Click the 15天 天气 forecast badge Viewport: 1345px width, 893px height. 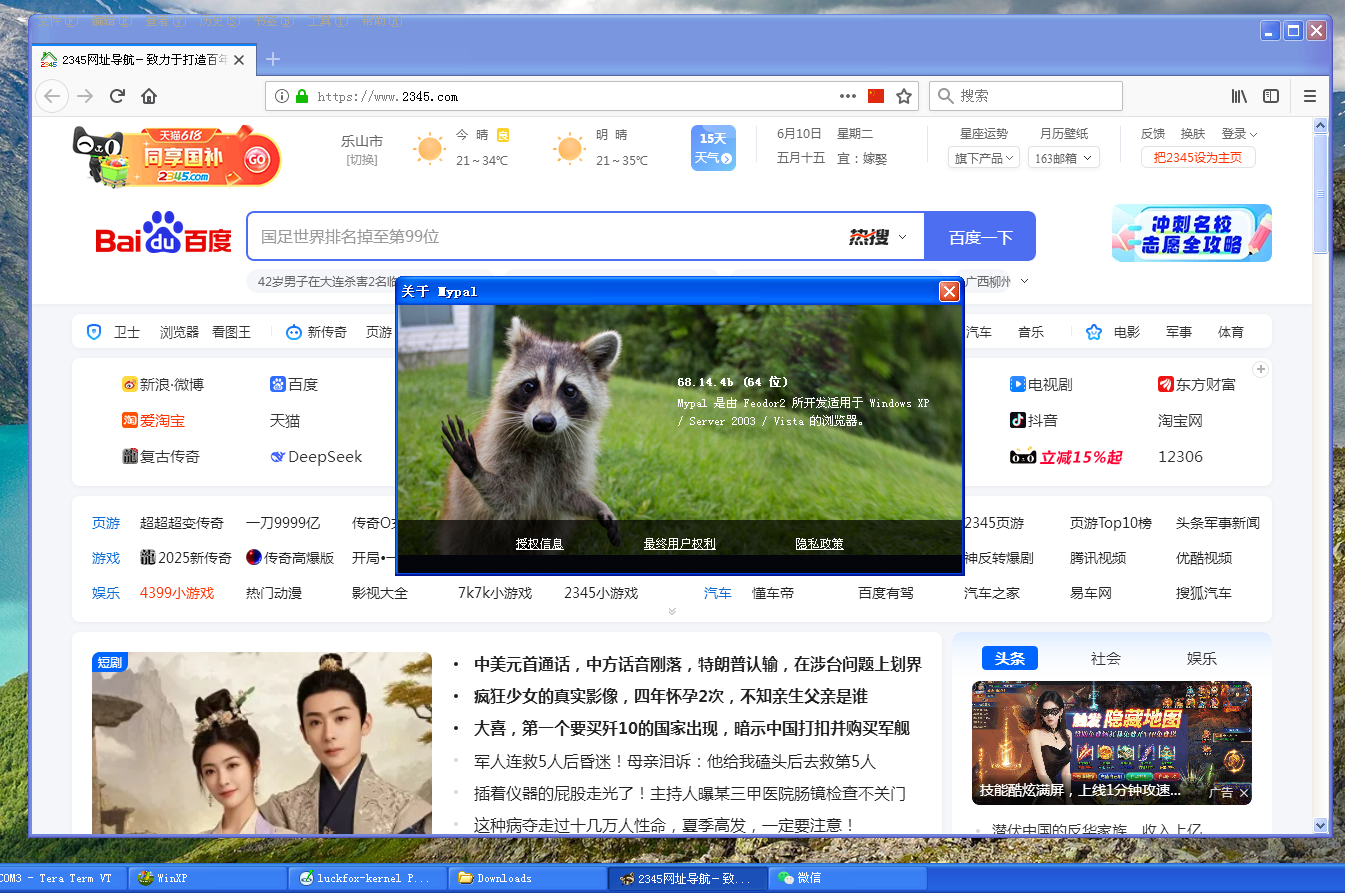[713, 148]
